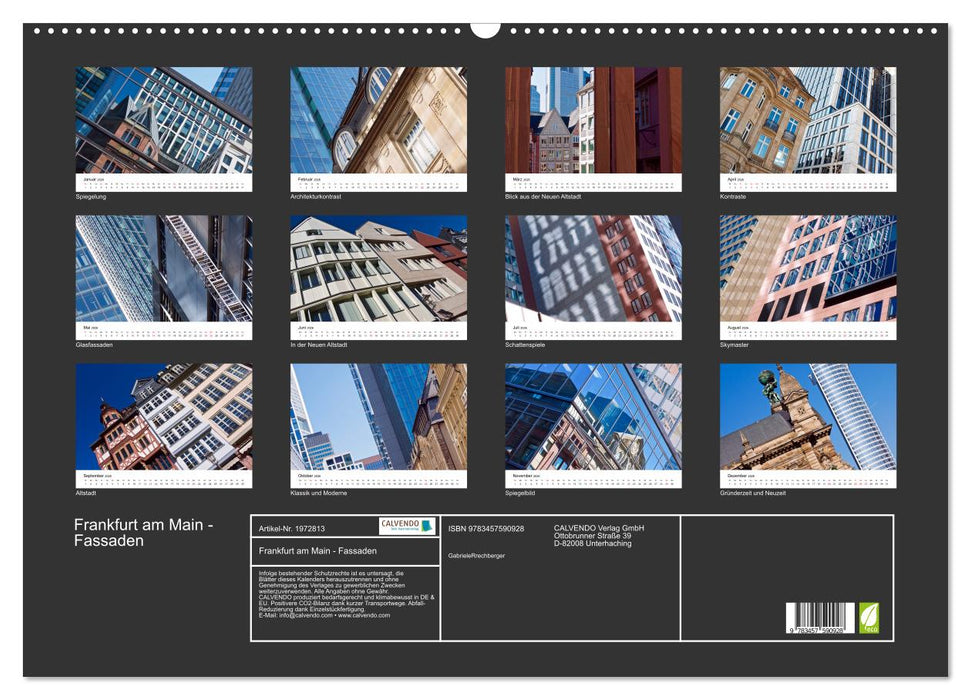Click the www.calvendo.com website text
971x700 pixels.
(x=364, y=615)
